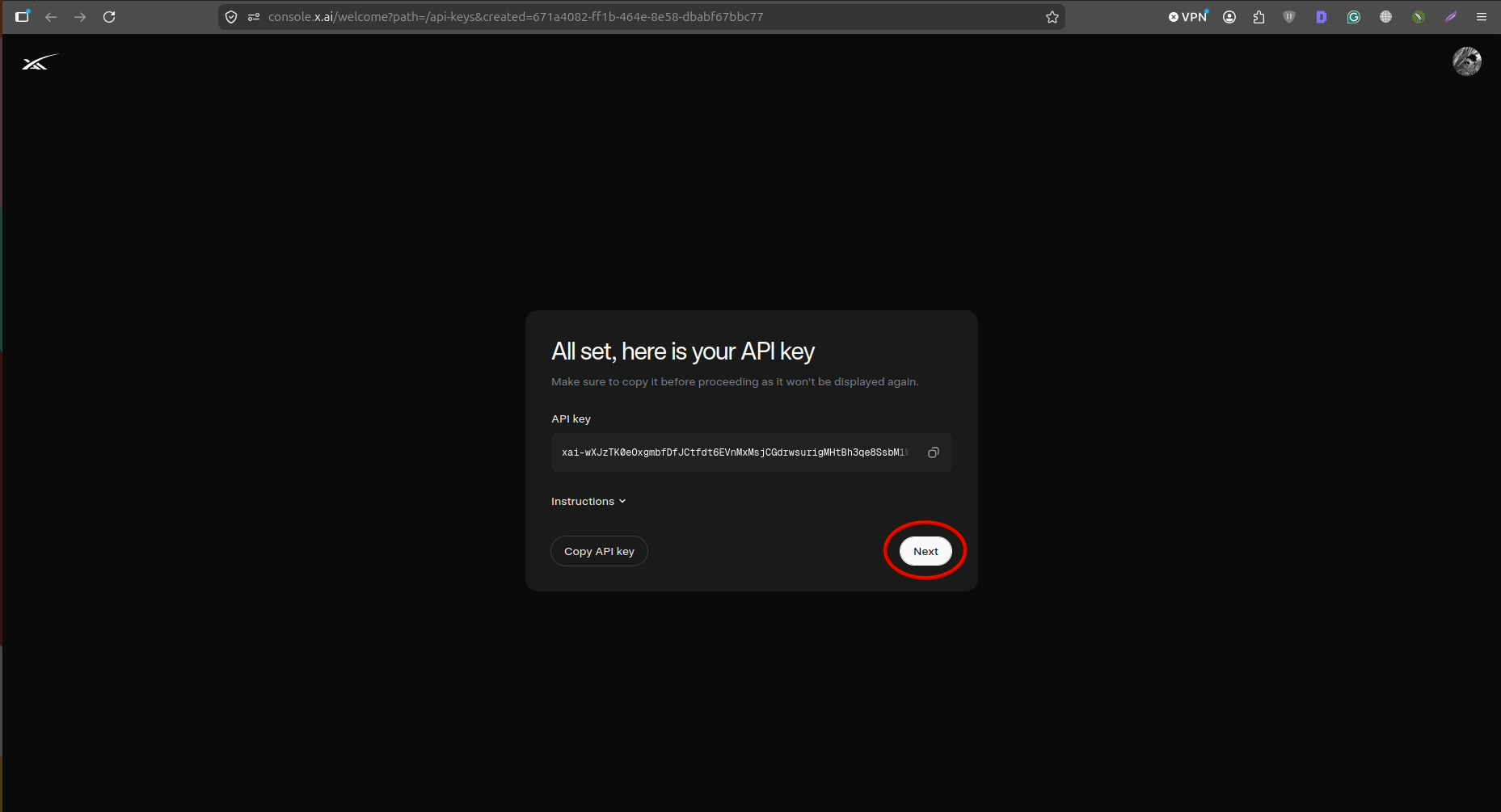Copy the key using the copy icon

click(934, 452)
